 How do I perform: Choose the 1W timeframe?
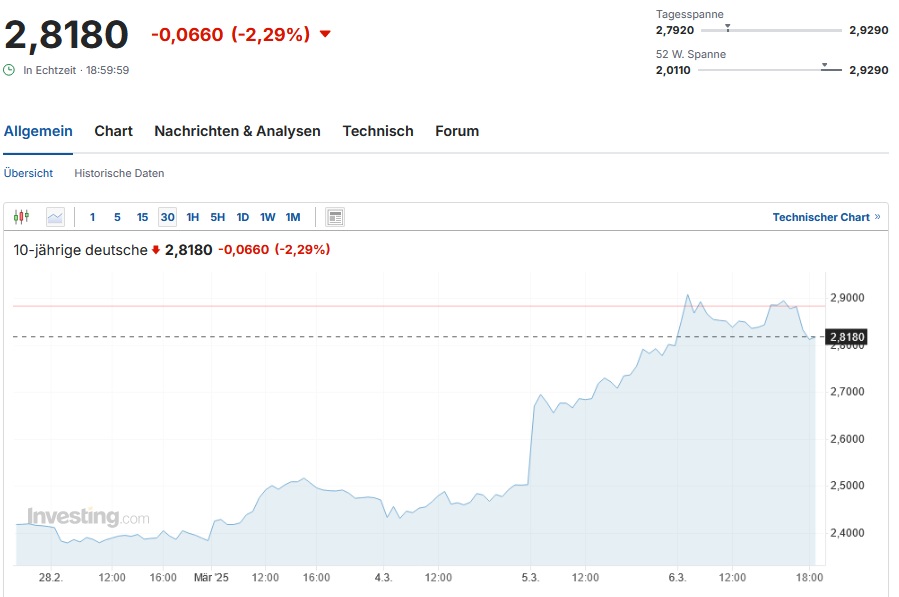pyautogui.click(x=268, y=217)
